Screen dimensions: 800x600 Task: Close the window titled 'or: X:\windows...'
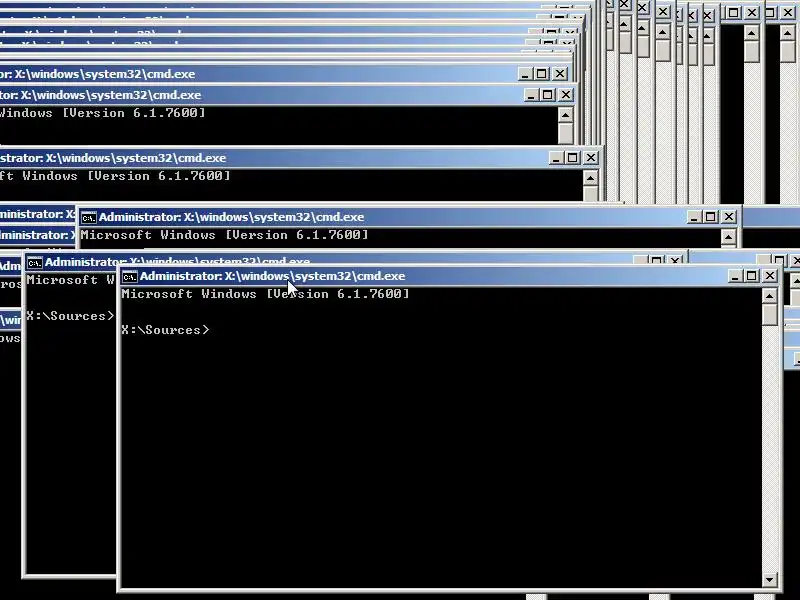(x=560, y=74)
